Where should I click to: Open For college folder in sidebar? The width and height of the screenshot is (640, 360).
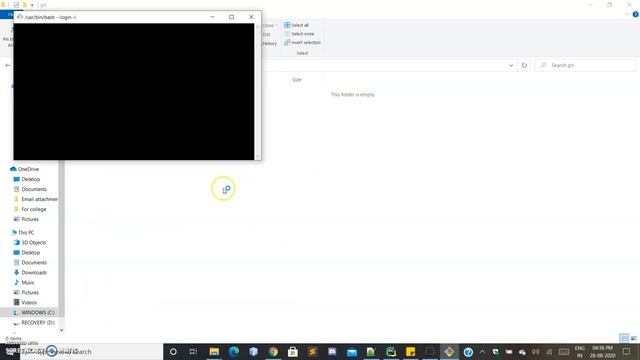coord(30,209)
